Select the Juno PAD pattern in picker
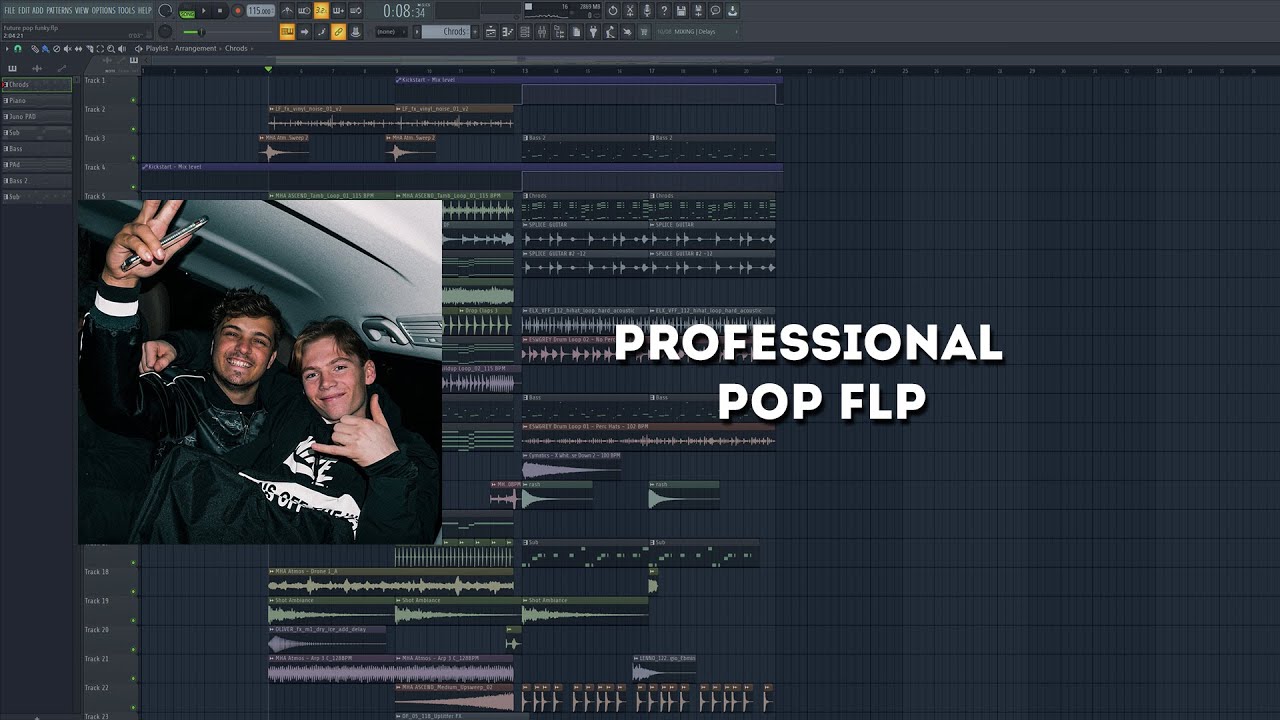The image size is (1280, 720). 36,117
